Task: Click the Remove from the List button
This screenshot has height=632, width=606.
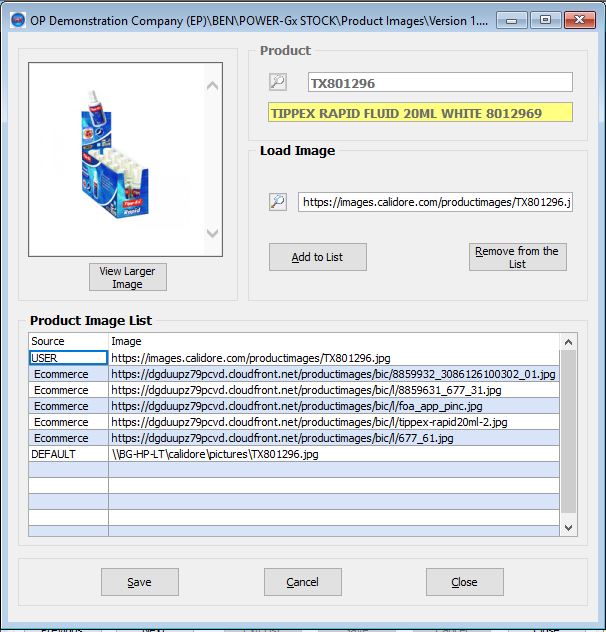Action: [517, 257]
